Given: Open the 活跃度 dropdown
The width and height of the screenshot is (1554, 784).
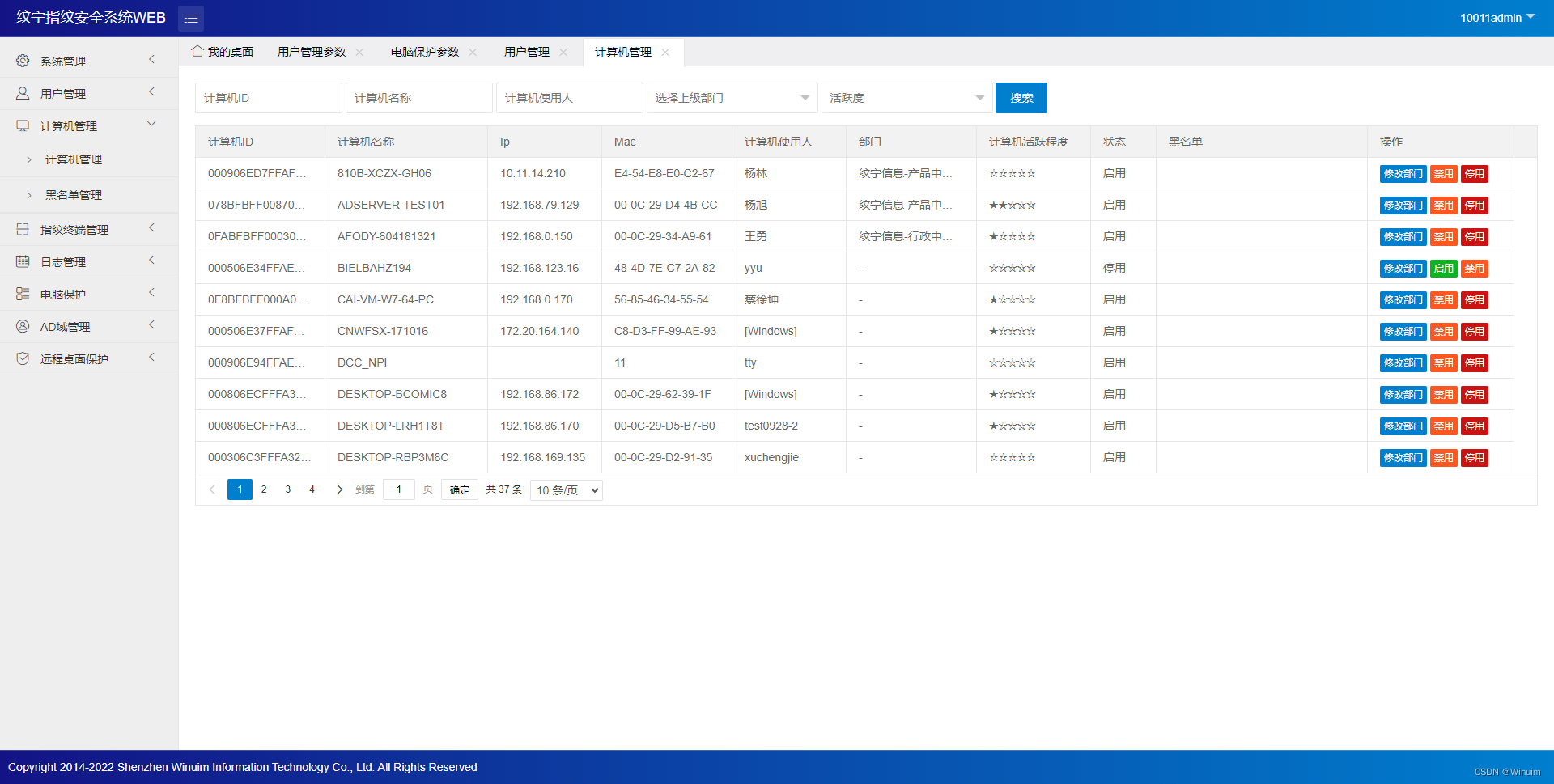Looking at the screenshot, I should tap(906, 98).
